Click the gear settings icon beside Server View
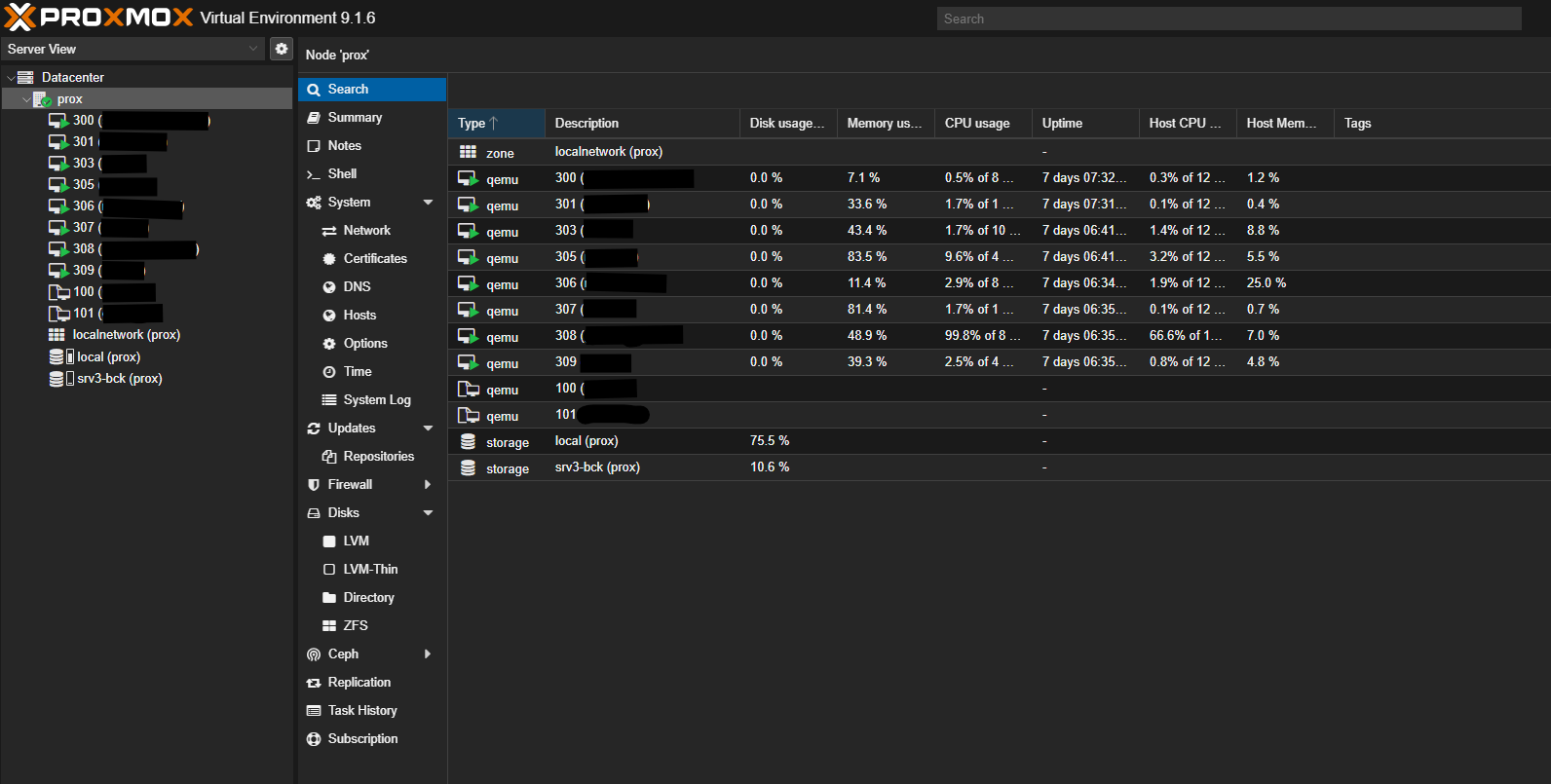 pyautogui.click(x=282, y=49)
